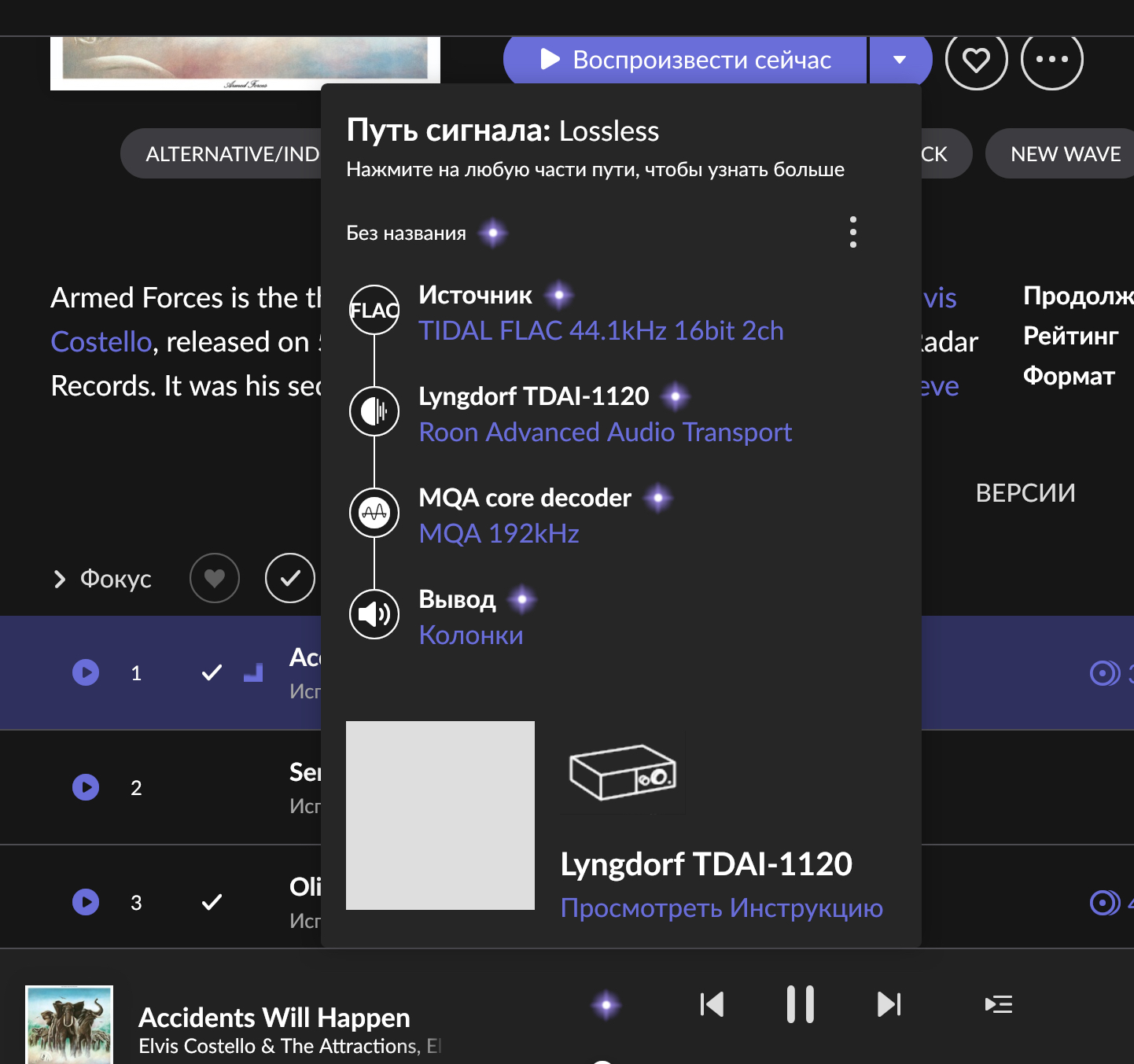
Task: Open dropdown arrow beside Воспроизвести сейчас
Action: pyautogui.click(x=900, y=60)
